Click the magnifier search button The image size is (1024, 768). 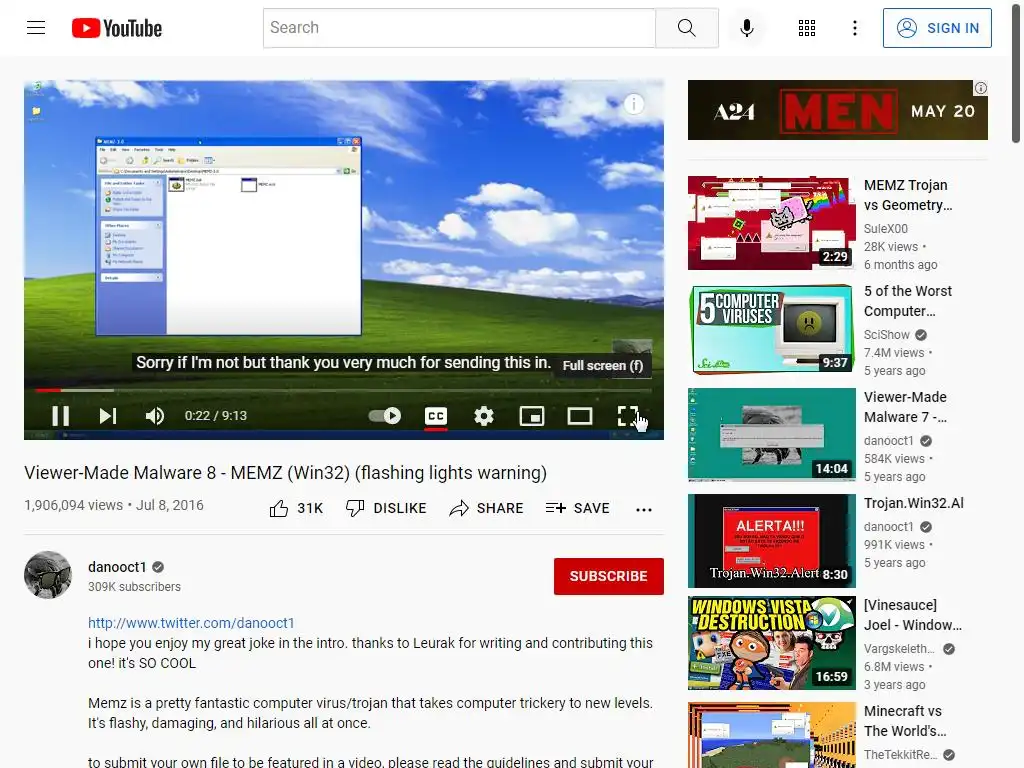point(686,28)
